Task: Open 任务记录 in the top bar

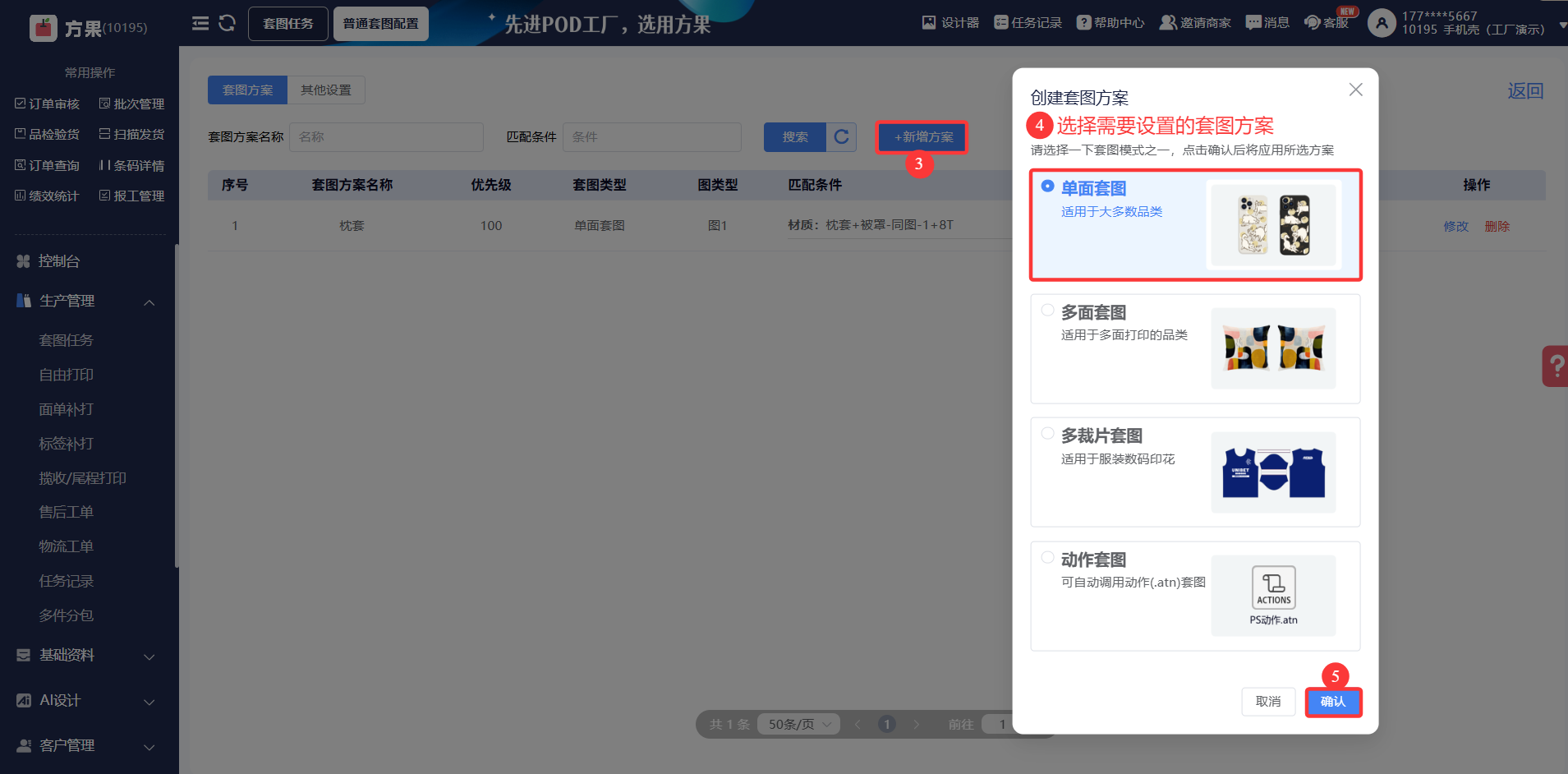Action: [x=1028, y=22]
